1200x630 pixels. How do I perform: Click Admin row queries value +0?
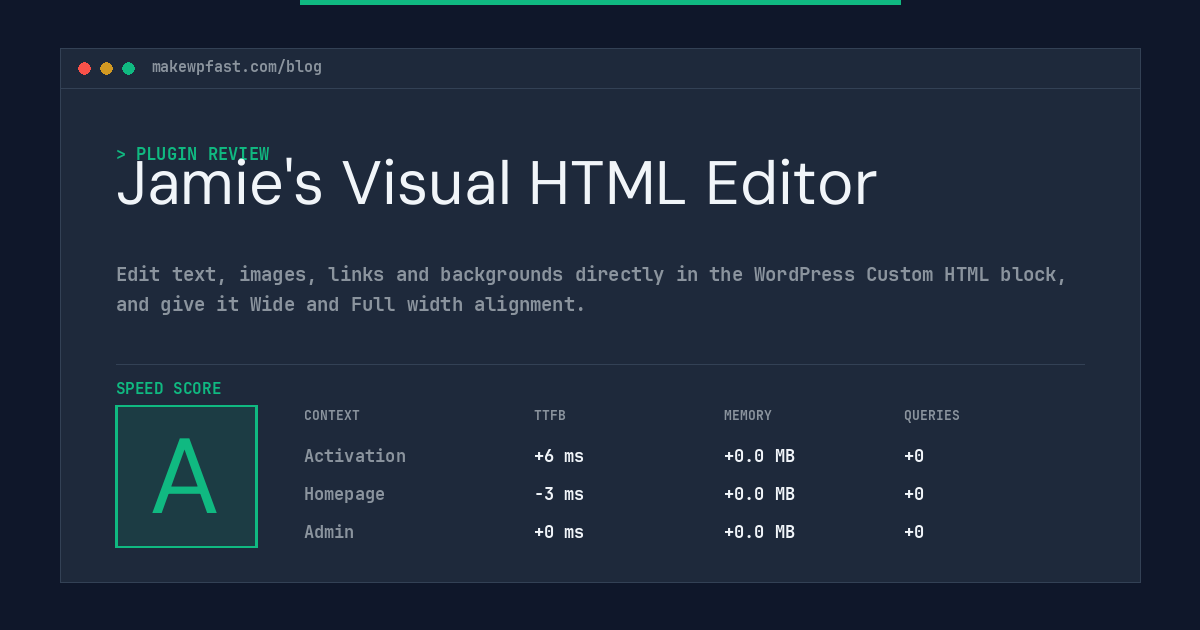point(914,532)
